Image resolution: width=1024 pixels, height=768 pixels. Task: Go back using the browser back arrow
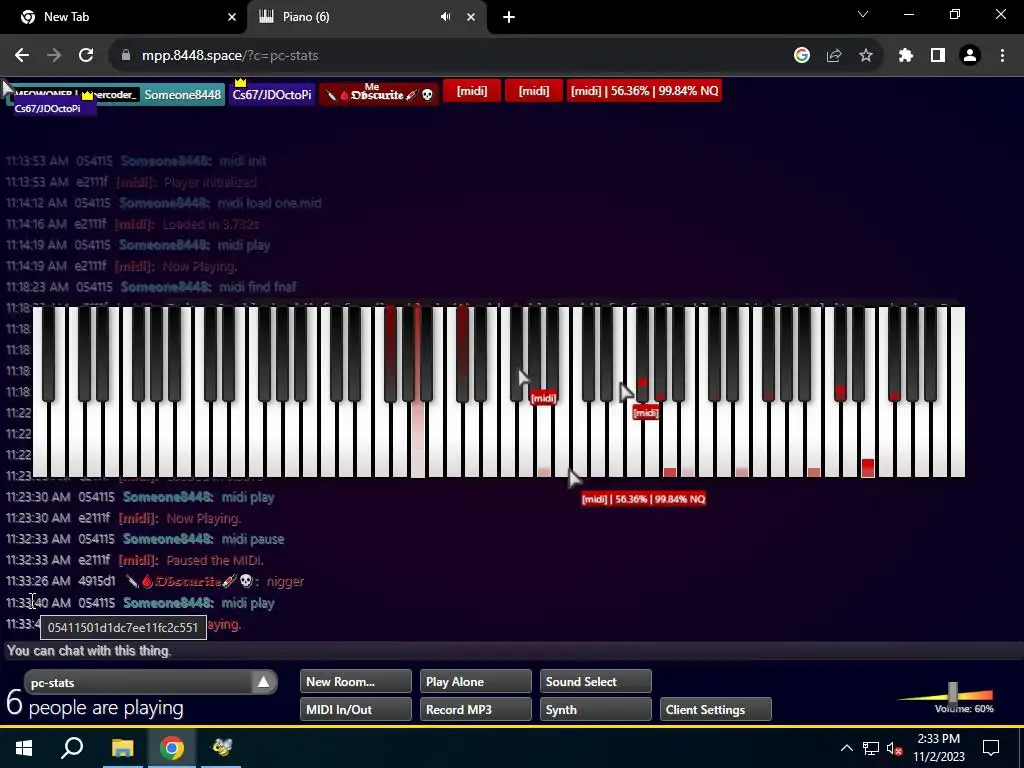22,56
